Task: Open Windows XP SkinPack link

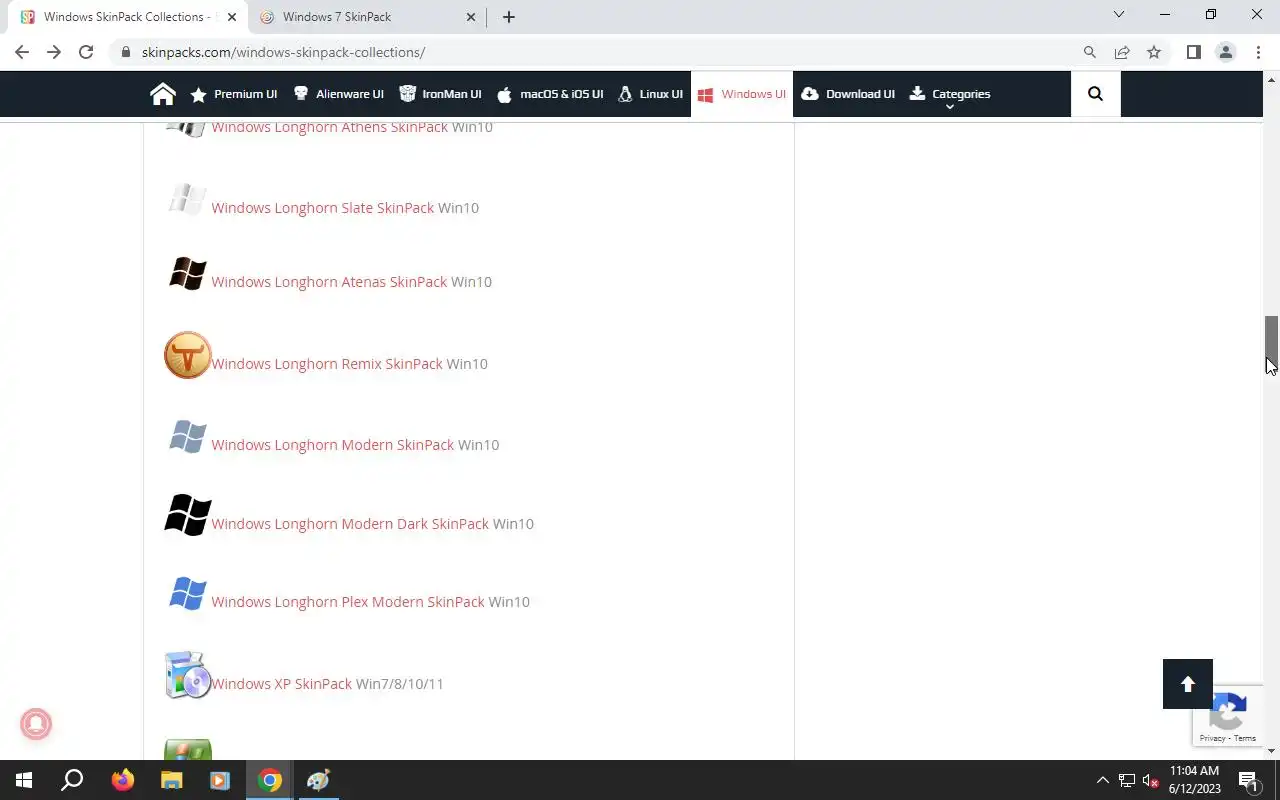Action: pos(281,684)
